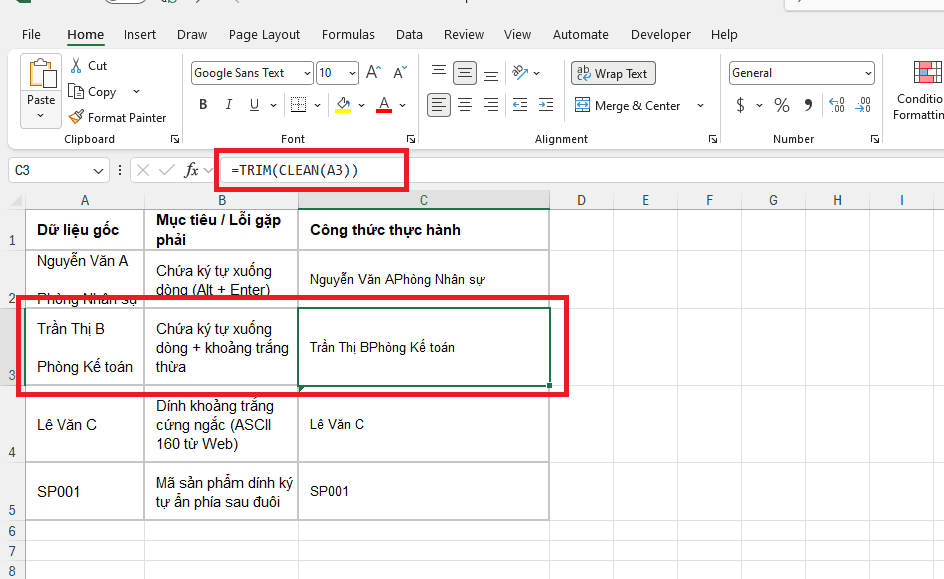Open Font settings dialog launcher
The image size is (944, 579).
pyautogui.click(x=411, y=139)
